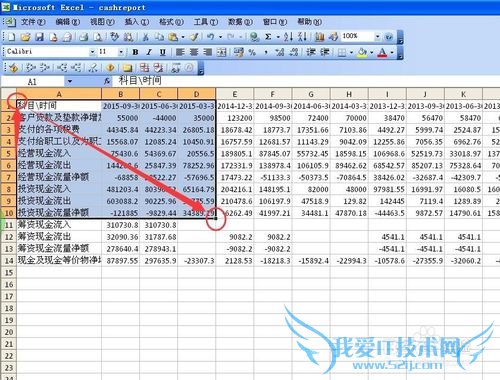This screenshot has height=380, width=500.
Task: Select cell containing 筹资现金流入
Action: click(59, 225)
